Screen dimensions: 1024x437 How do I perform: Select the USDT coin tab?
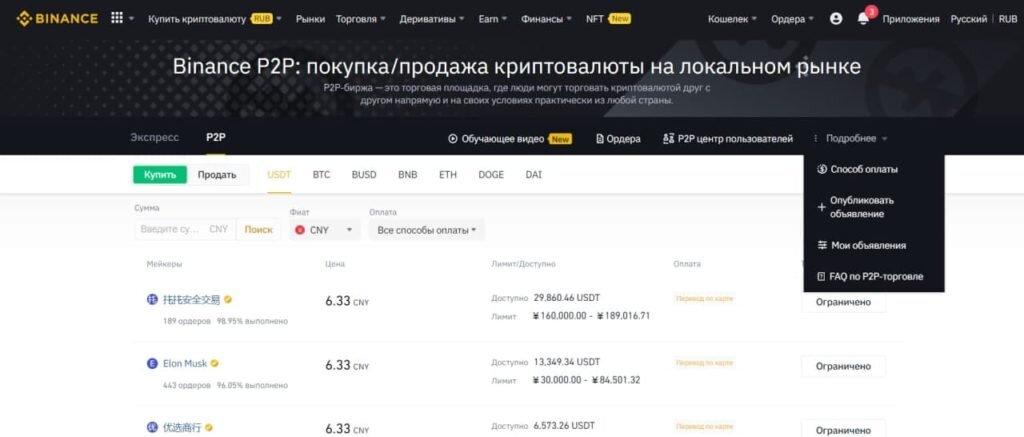279,174
